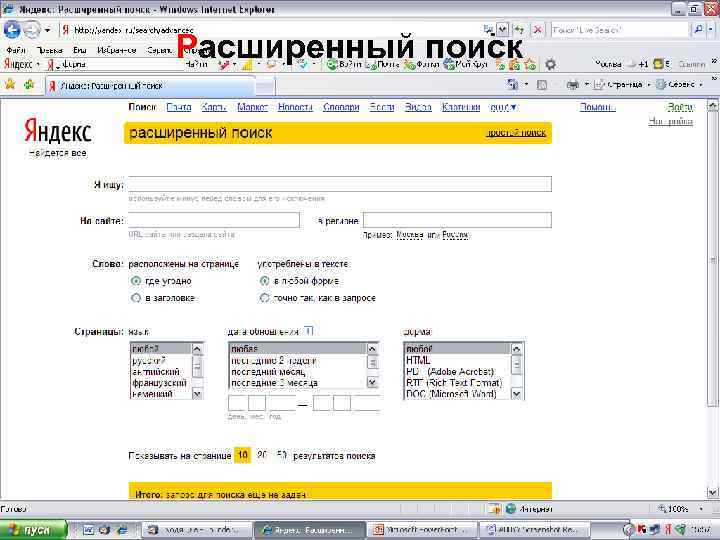720x540 pixels.
Task: Click the Live Search magnifier icon
Action: tap(698, 30)
